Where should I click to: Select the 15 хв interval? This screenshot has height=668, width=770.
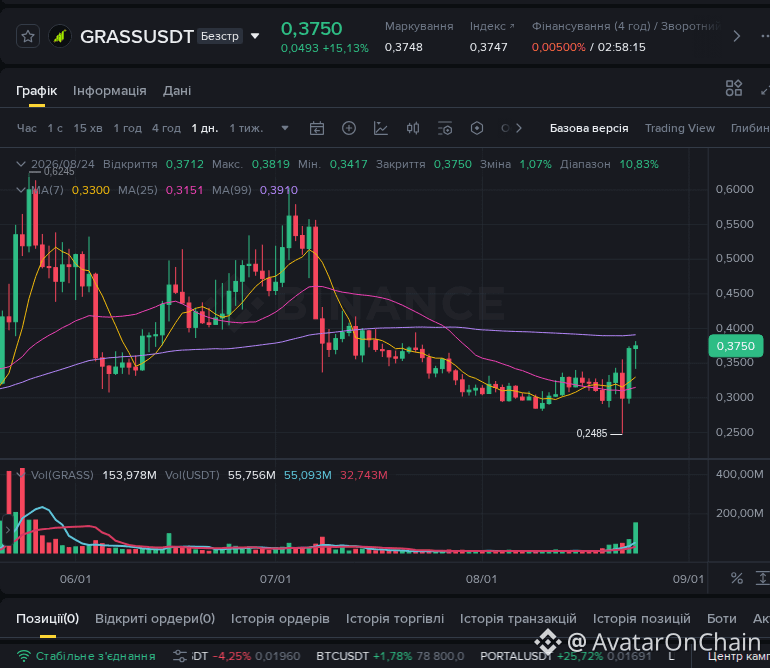(88, 128)
